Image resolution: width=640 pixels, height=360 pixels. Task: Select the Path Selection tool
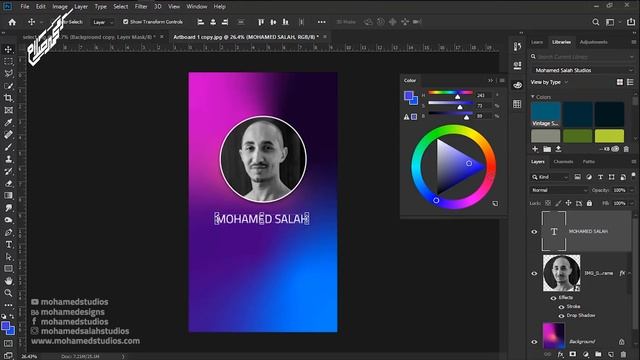(8, 257)
